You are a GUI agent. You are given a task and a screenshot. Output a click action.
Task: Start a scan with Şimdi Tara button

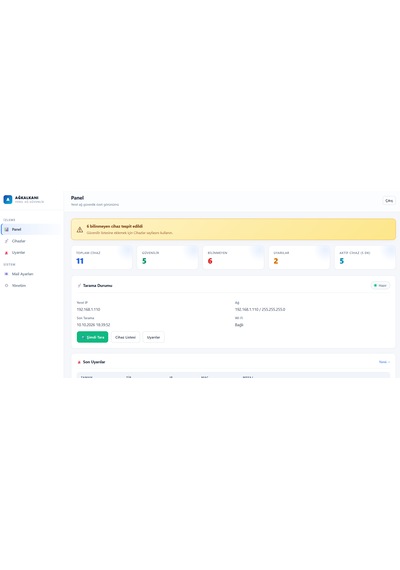pyautogui.click(x=92, y=337)
